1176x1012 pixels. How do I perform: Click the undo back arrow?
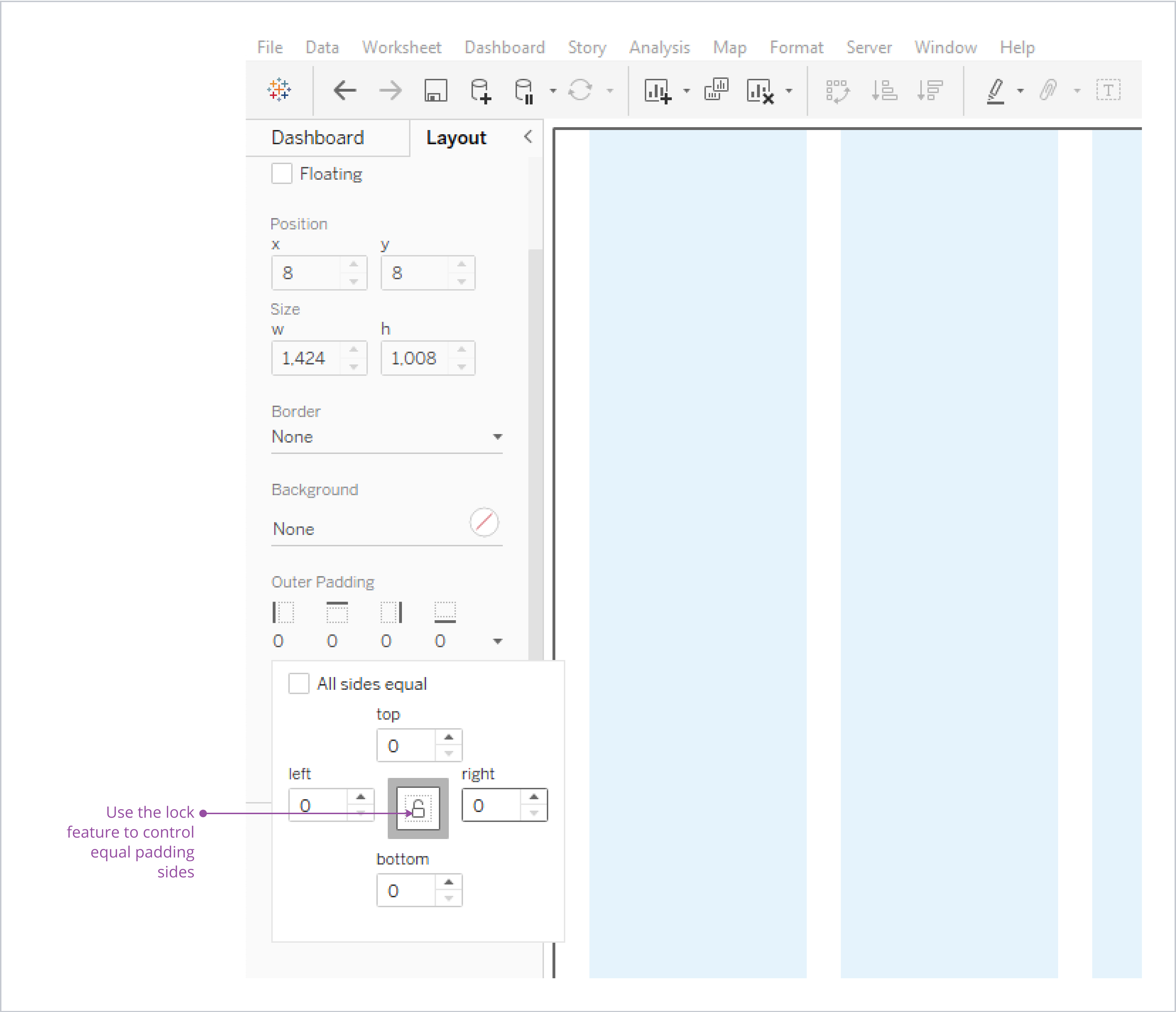point(344,90)
